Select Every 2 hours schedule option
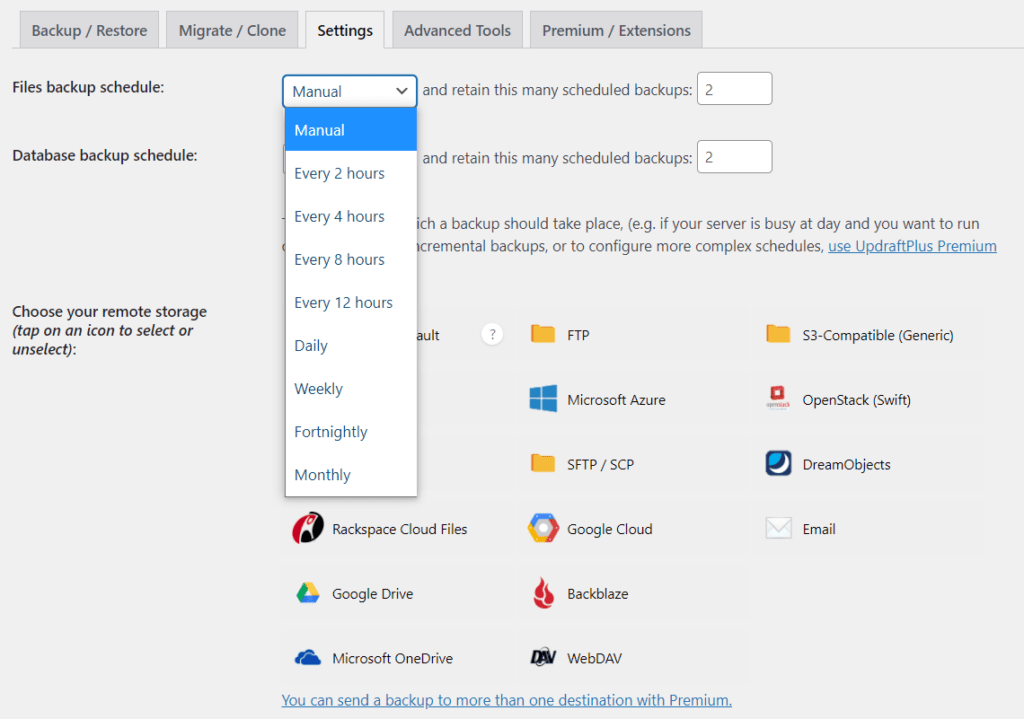The width and height of the screenshot is (1024, 719). (x=351, y=173)
